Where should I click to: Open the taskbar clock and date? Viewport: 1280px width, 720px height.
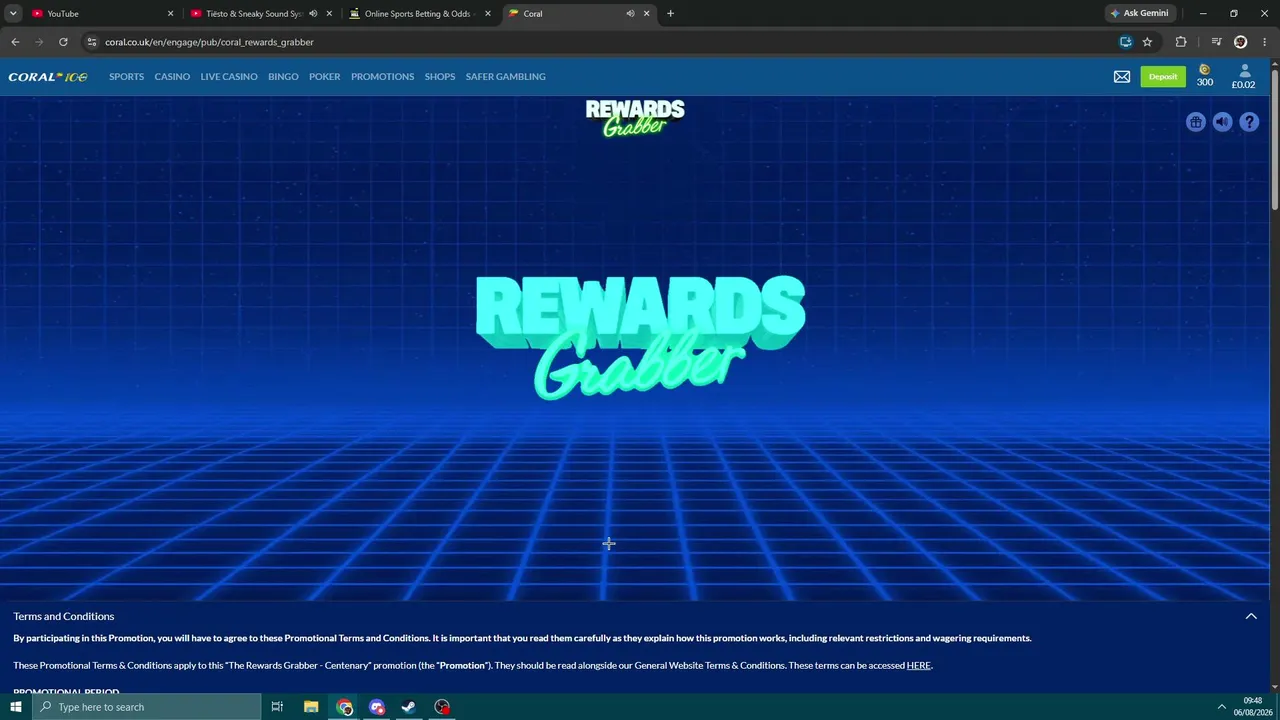[x=1253, y=707]
